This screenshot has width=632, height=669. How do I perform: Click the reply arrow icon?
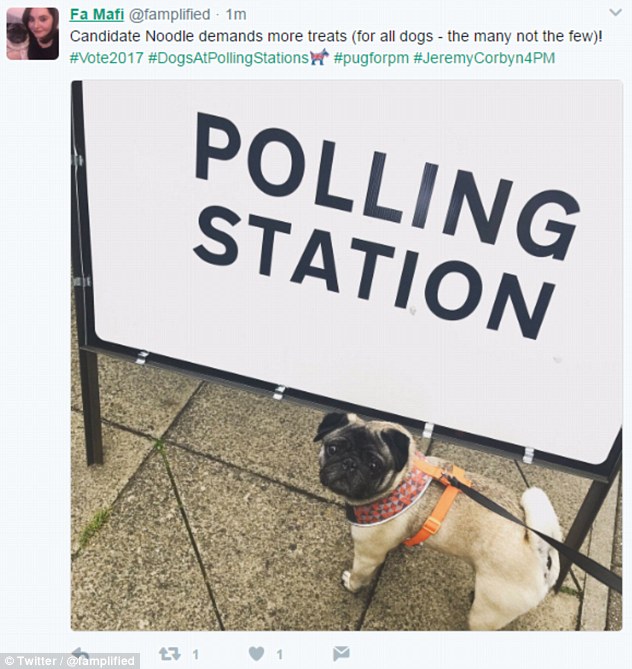[80, 654]
